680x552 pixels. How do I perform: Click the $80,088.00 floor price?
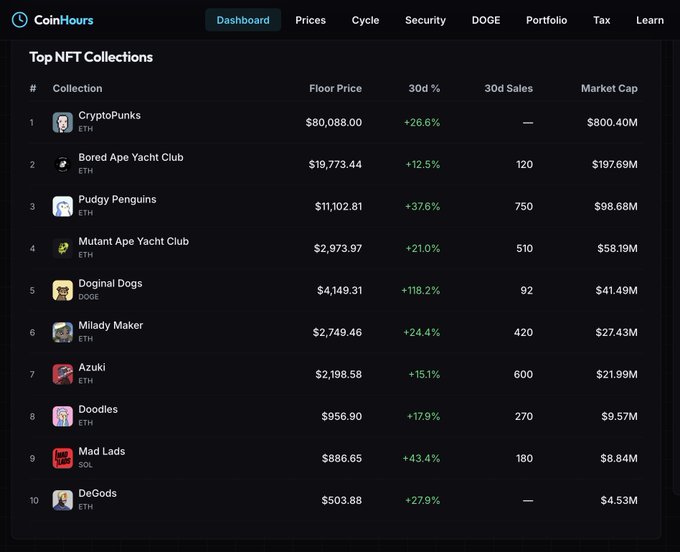coord(333,123)
